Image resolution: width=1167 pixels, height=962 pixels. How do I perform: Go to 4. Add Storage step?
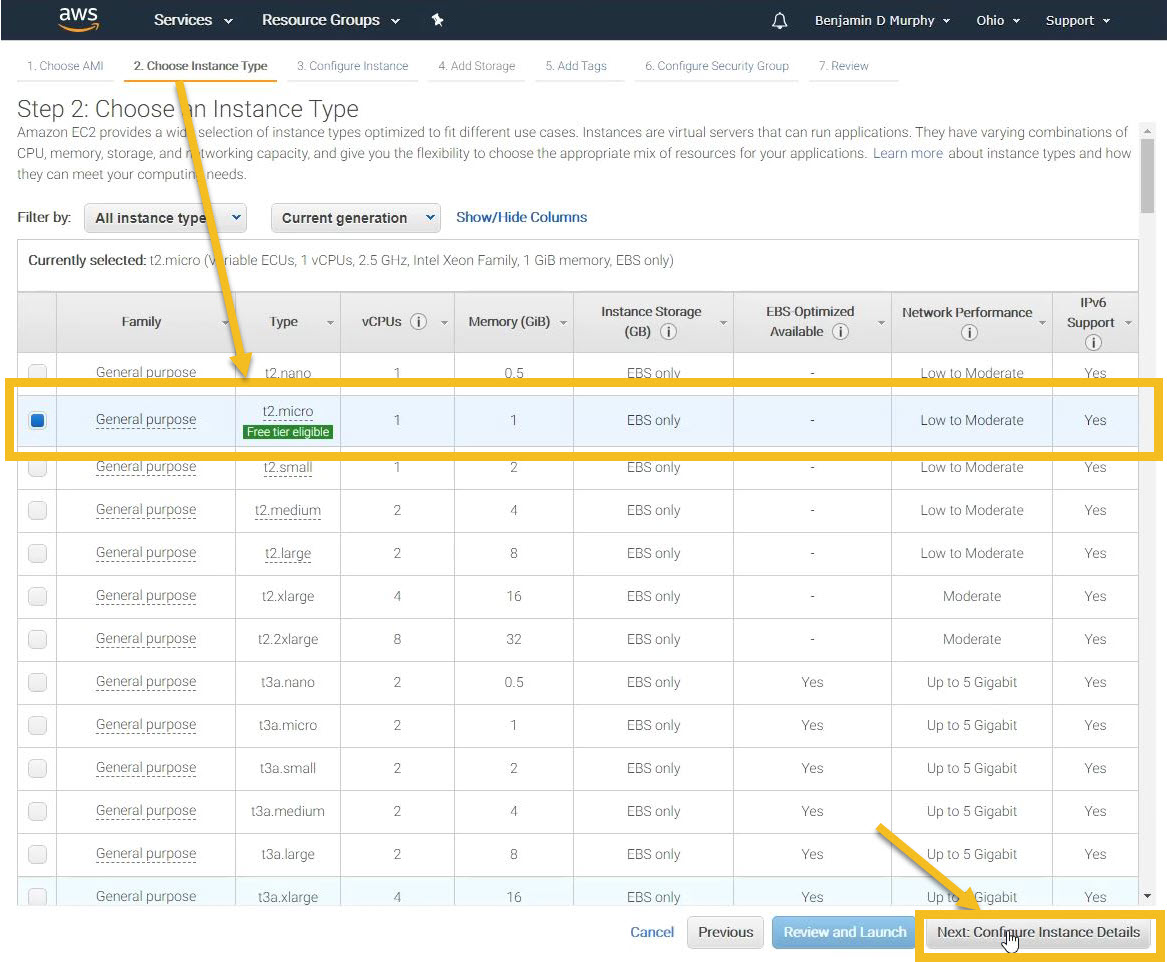pyautogui.click(x=476, y=65)
